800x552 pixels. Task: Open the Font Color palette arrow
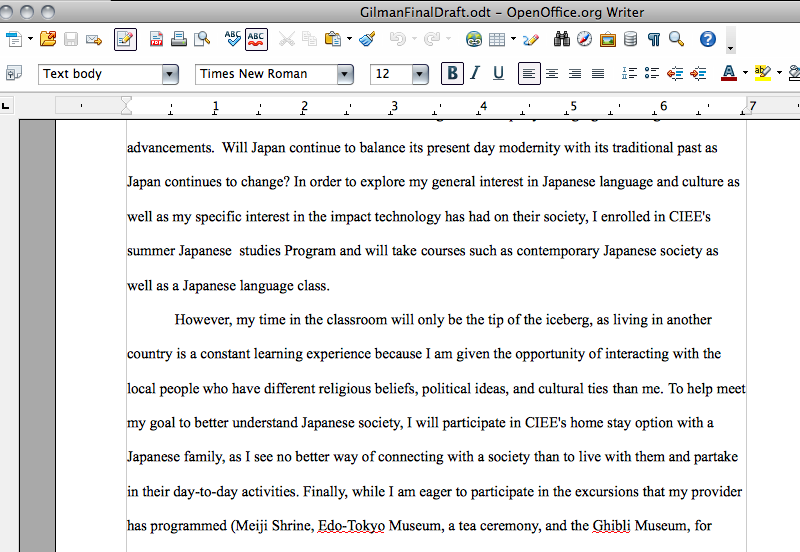[745, 73]
